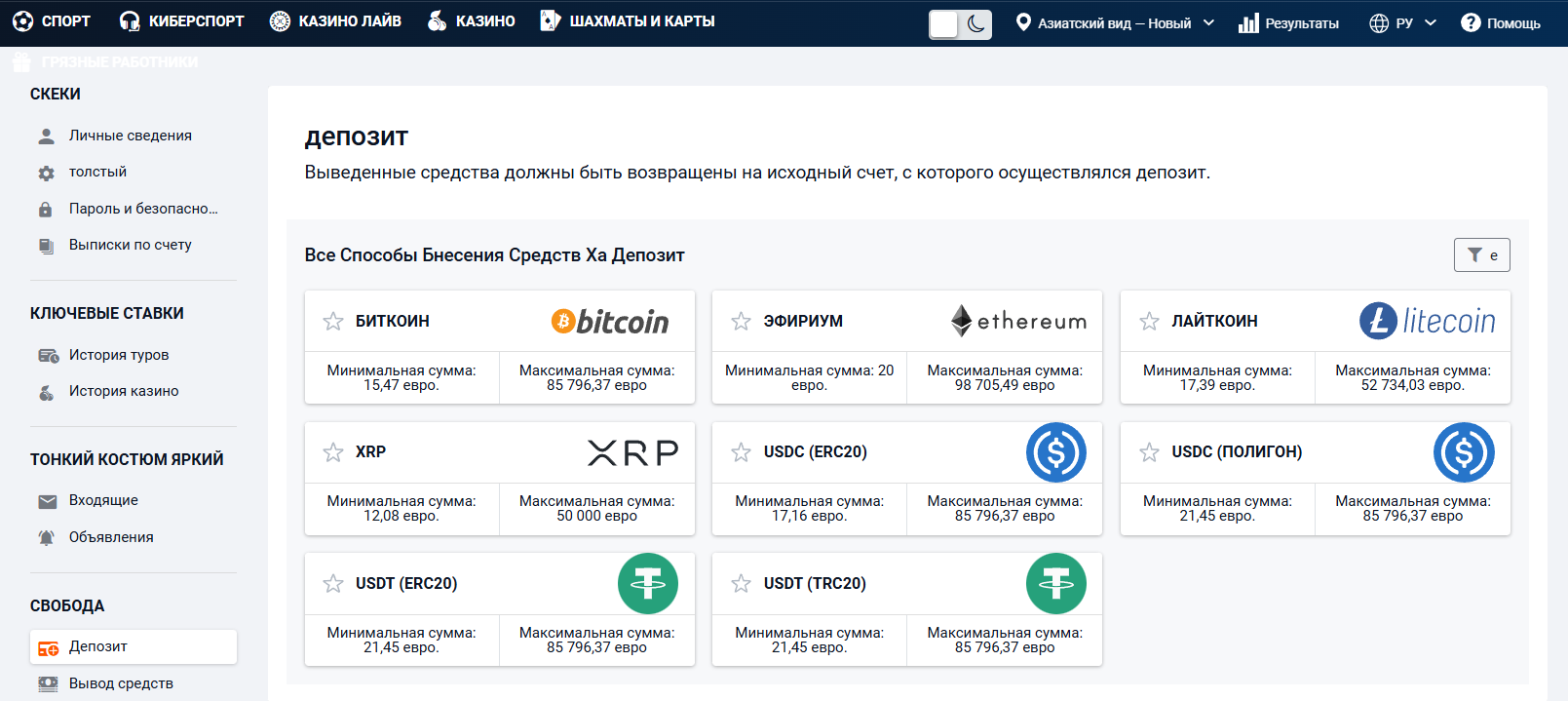Image resolution: width=1568 pixels, height=701 pixels.
Task: Open the Sport section
Action: pos(52,21)
